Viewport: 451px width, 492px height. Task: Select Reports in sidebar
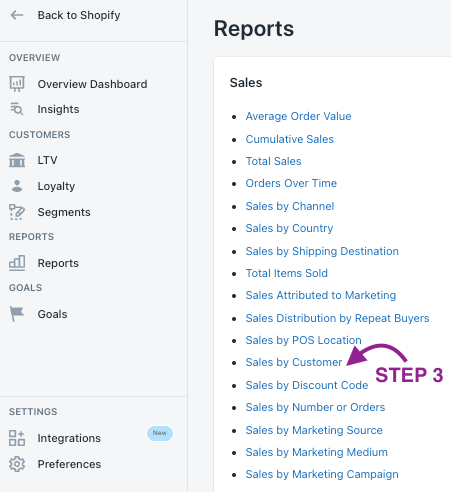pyautogui.click(x=58, y=263)
